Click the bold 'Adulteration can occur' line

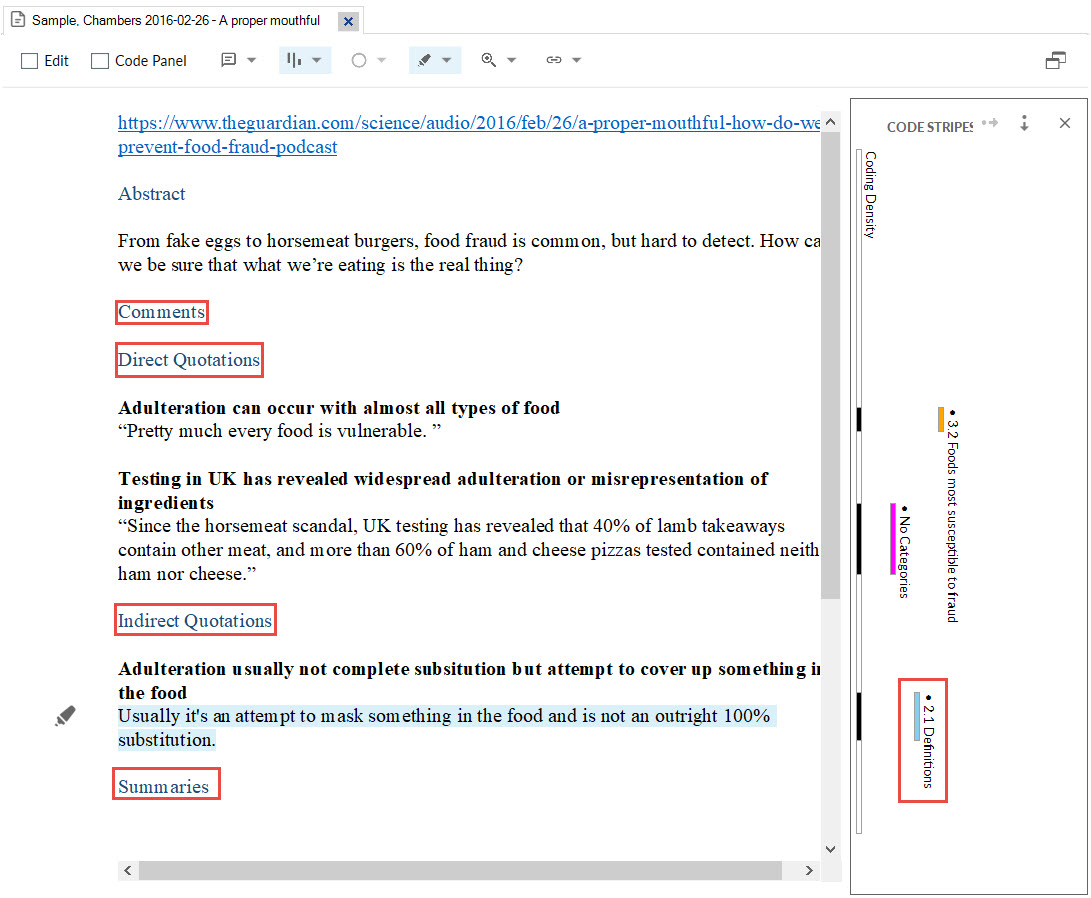point(339,408)
